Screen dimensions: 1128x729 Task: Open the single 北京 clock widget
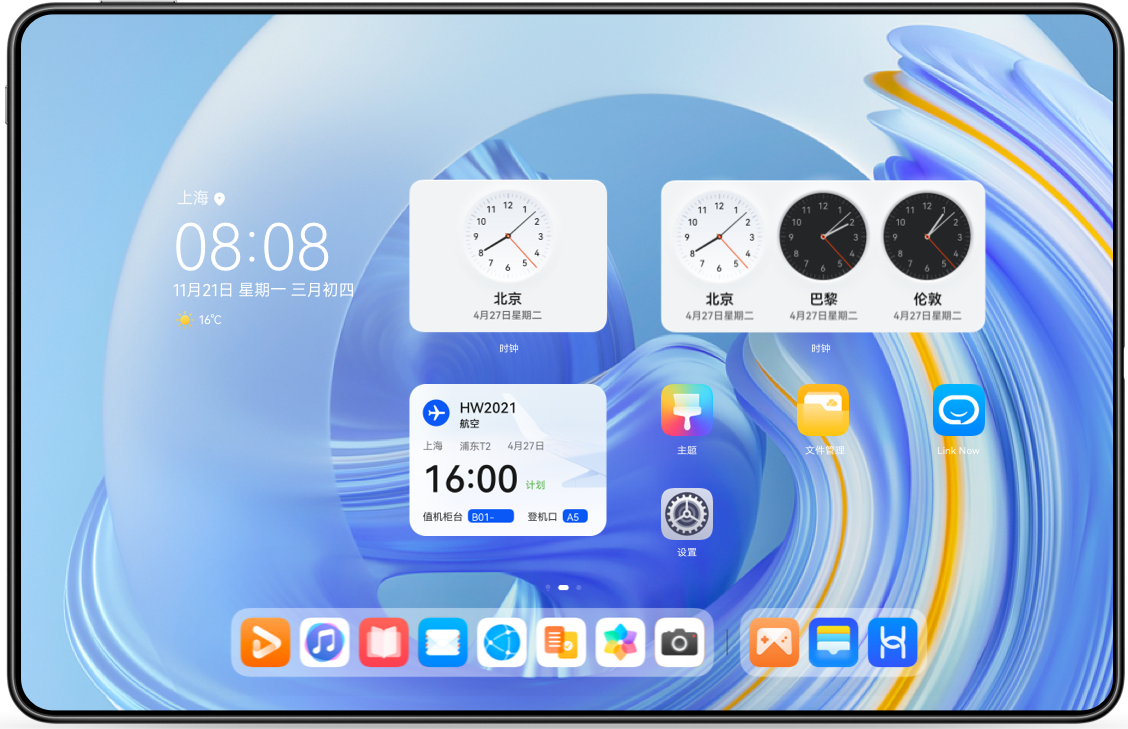(x=508, y=255)
